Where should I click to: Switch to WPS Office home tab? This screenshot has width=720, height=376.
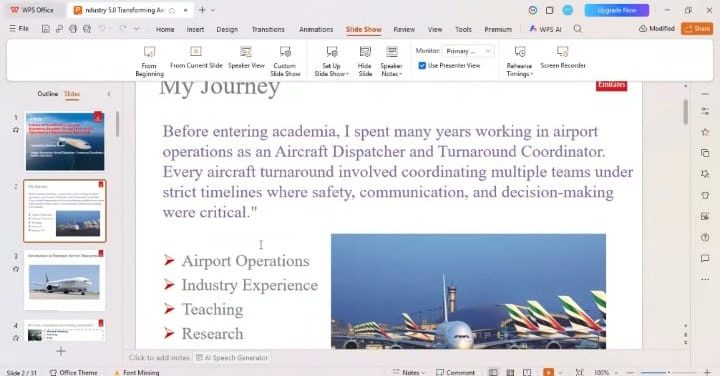click(32, 10)
